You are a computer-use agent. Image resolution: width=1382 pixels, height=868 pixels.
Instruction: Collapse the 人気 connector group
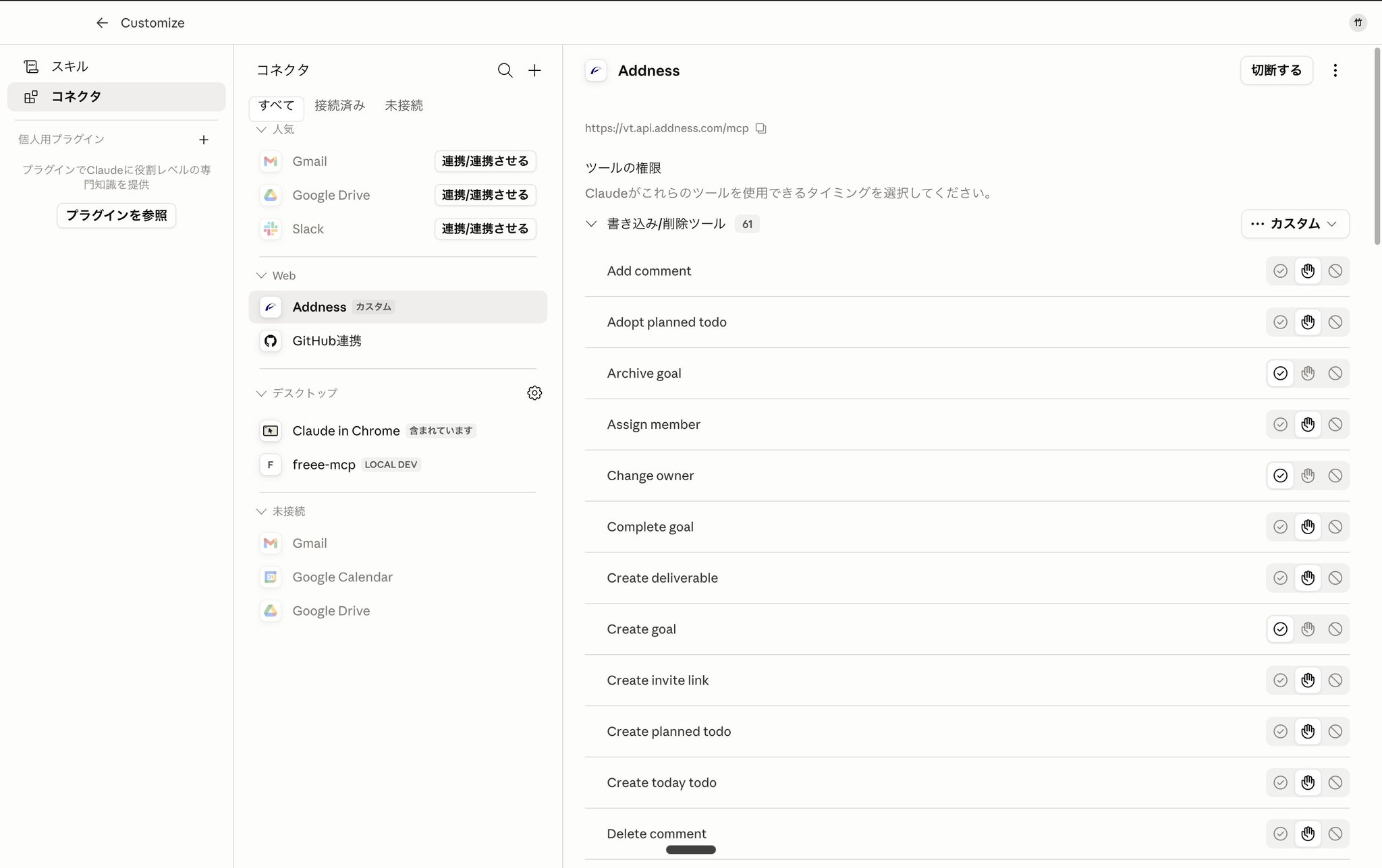click(x=261, y=129)
